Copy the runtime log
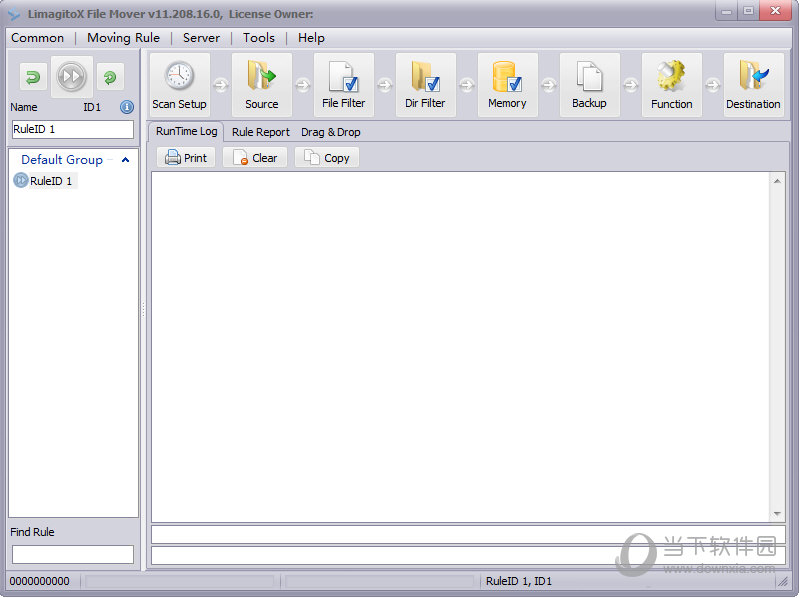800x598 pixels. click(x=327, y=158)
